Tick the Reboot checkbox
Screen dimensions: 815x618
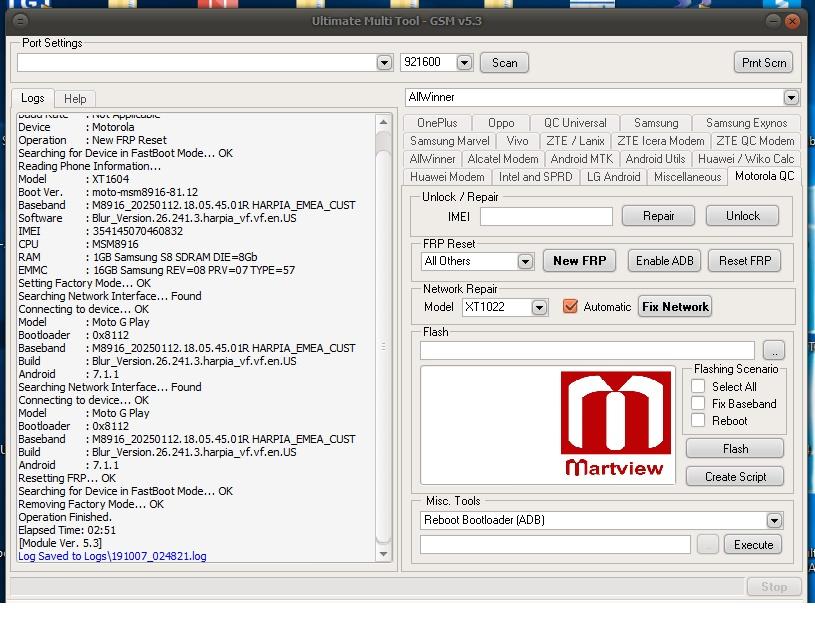pos(698,420)
